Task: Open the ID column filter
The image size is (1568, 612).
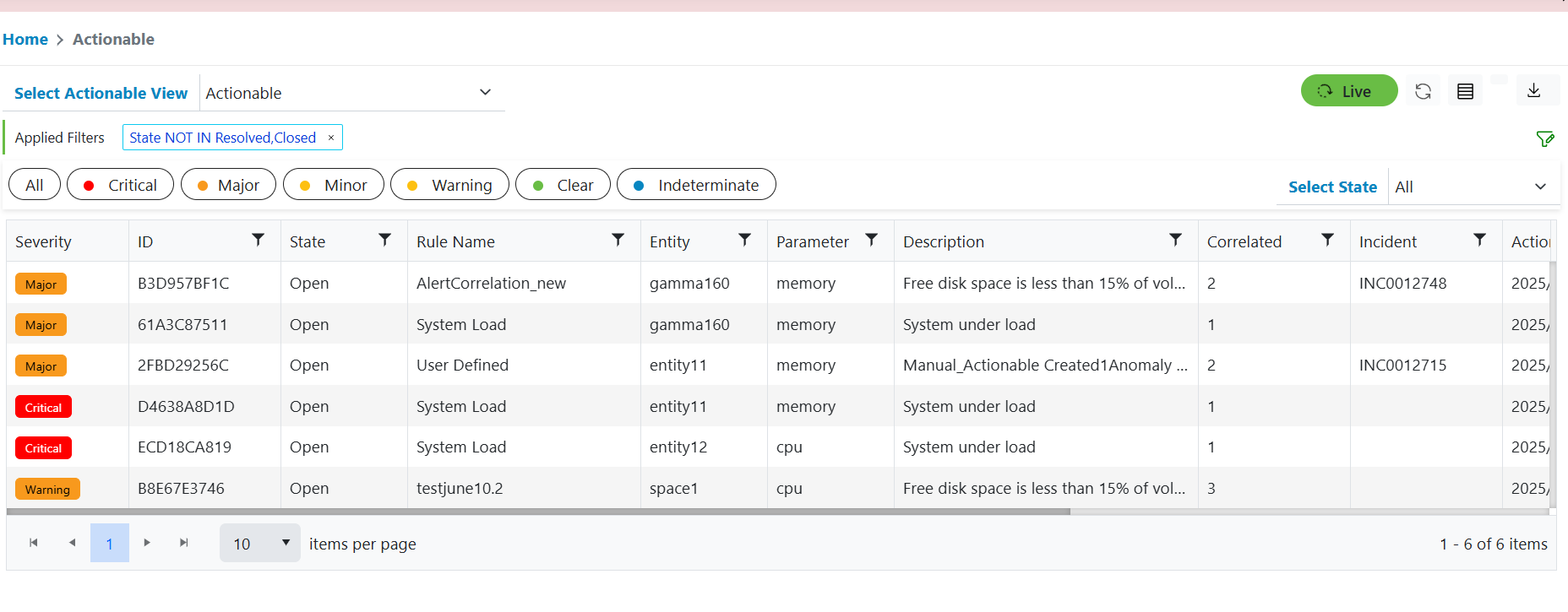Action: (259, 241)
